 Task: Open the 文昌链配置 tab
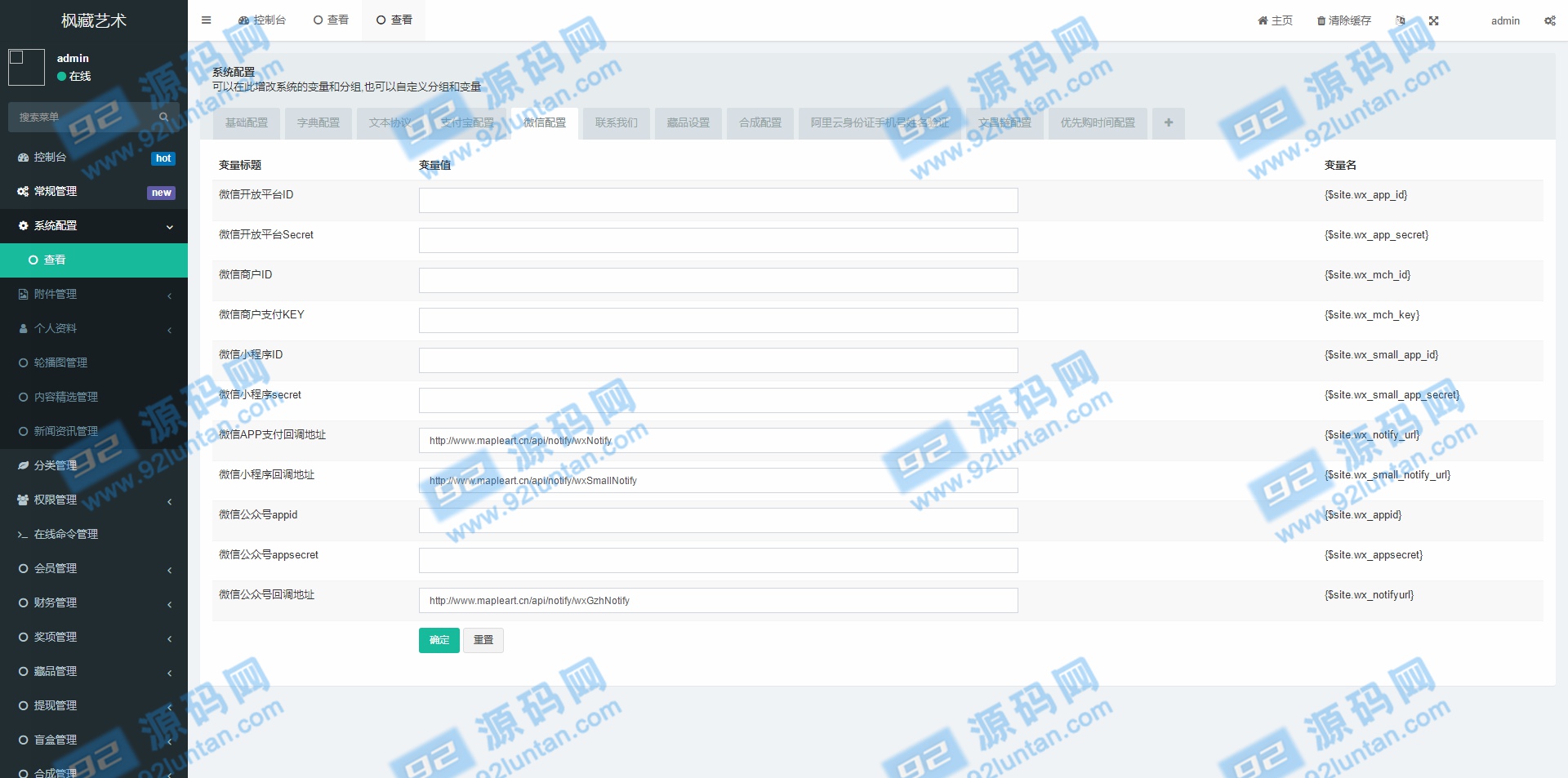click(x=1004, y=122)
